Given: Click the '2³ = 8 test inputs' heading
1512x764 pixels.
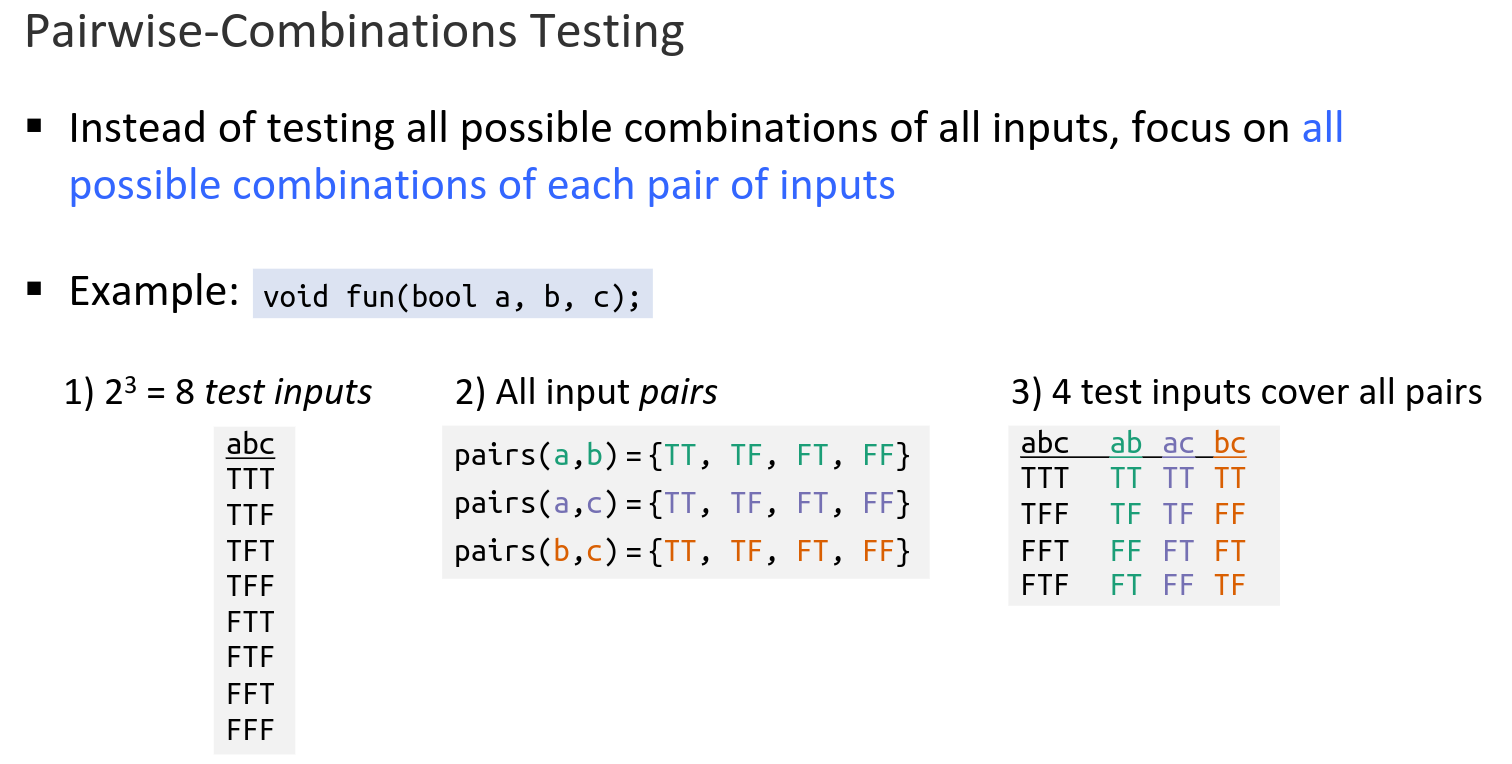Looking at the screenshot, I should click(218, 393).
